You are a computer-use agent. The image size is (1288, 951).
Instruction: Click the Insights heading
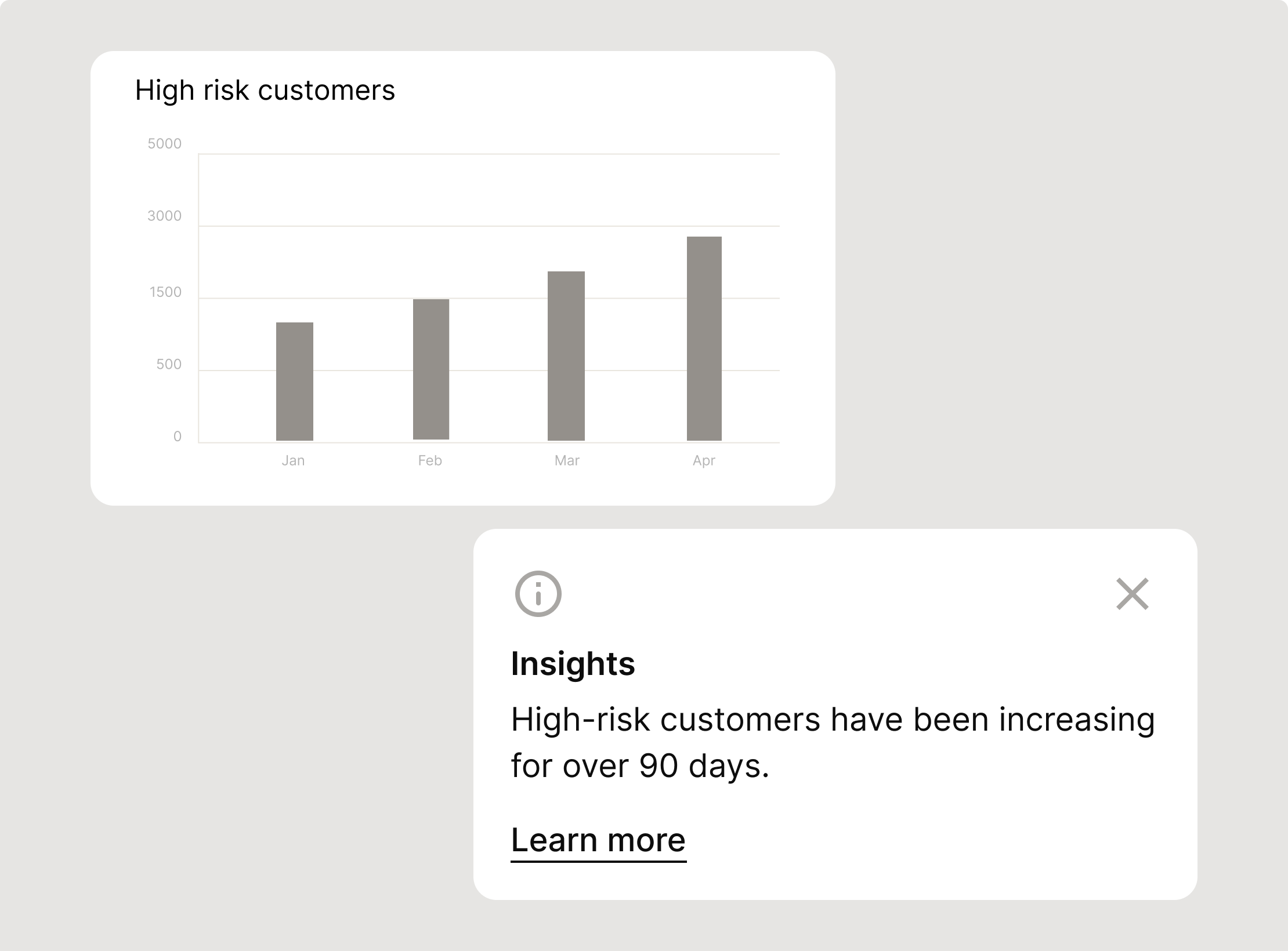click(573, 664)
